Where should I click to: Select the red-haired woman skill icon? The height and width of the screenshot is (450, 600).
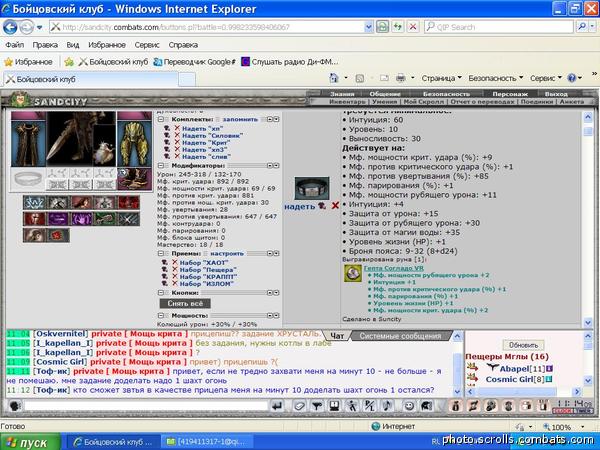point(82,202)
